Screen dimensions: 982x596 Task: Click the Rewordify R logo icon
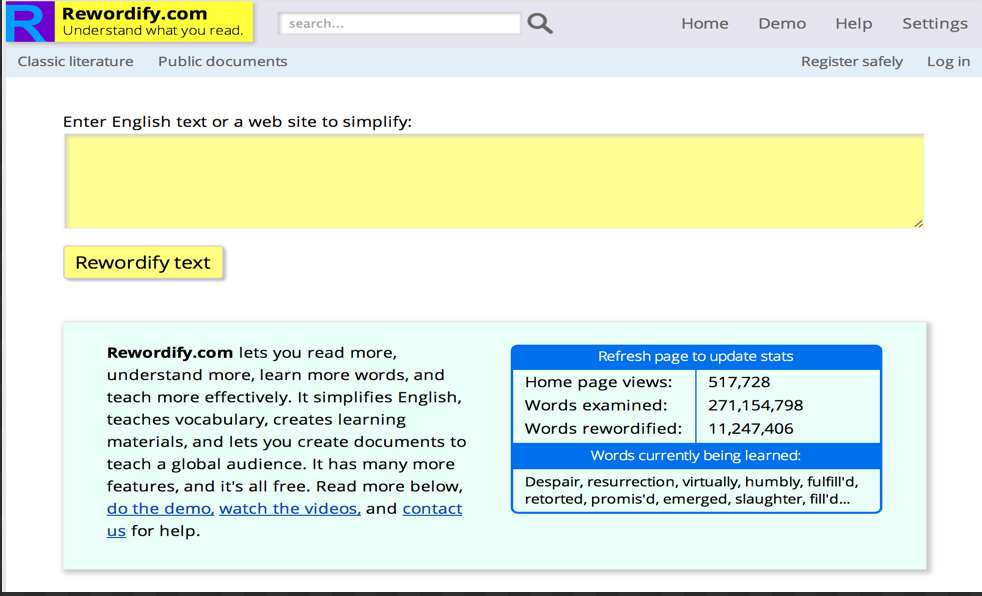click(30, 22)
